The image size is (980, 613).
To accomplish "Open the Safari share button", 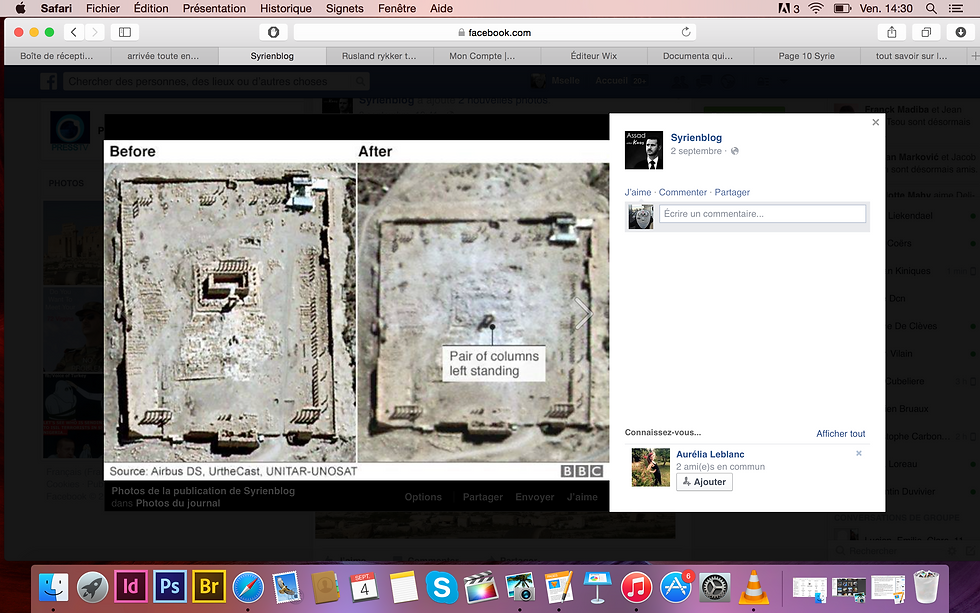I will 892,32.
